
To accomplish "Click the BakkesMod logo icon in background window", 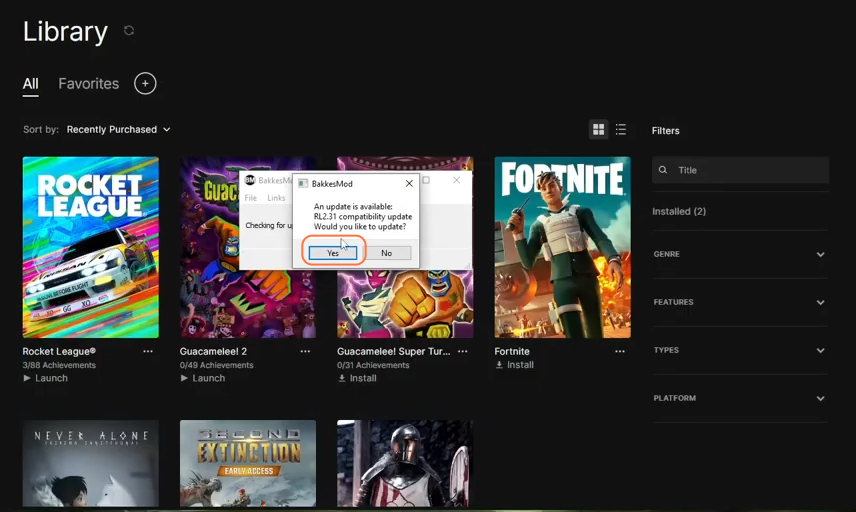I will tap(249, 180).
